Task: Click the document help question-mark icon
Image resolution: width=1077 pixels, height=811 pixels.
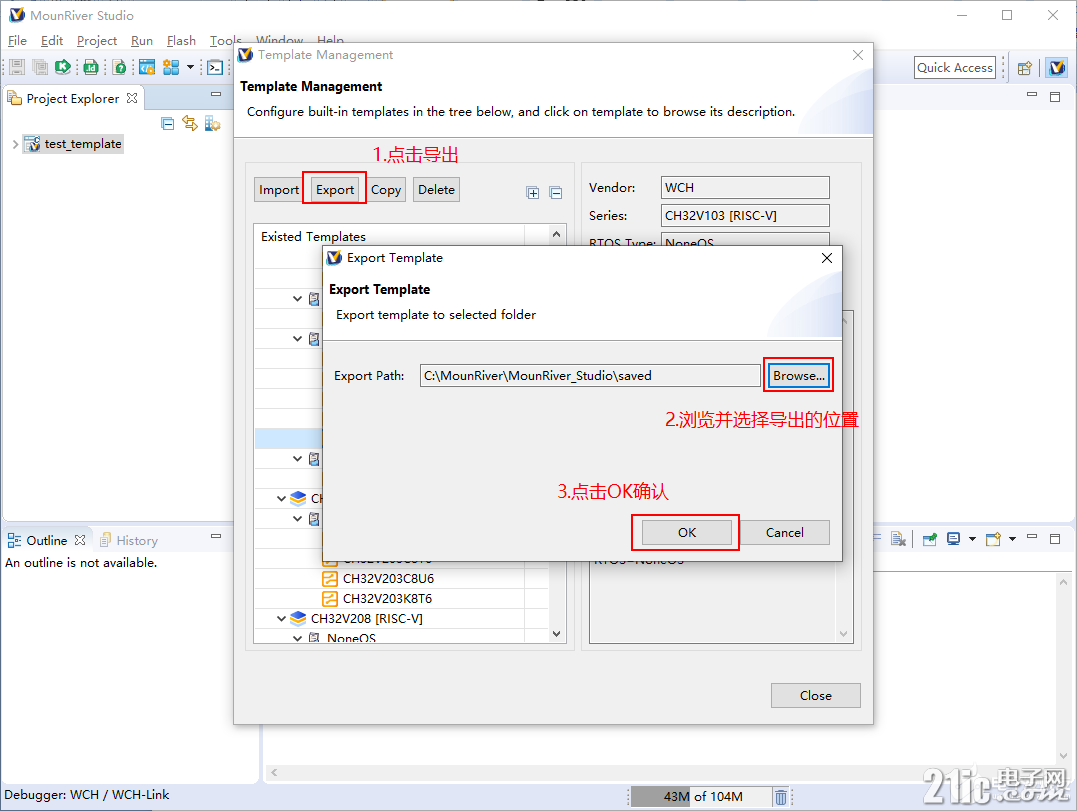Action: pos(120,67)
